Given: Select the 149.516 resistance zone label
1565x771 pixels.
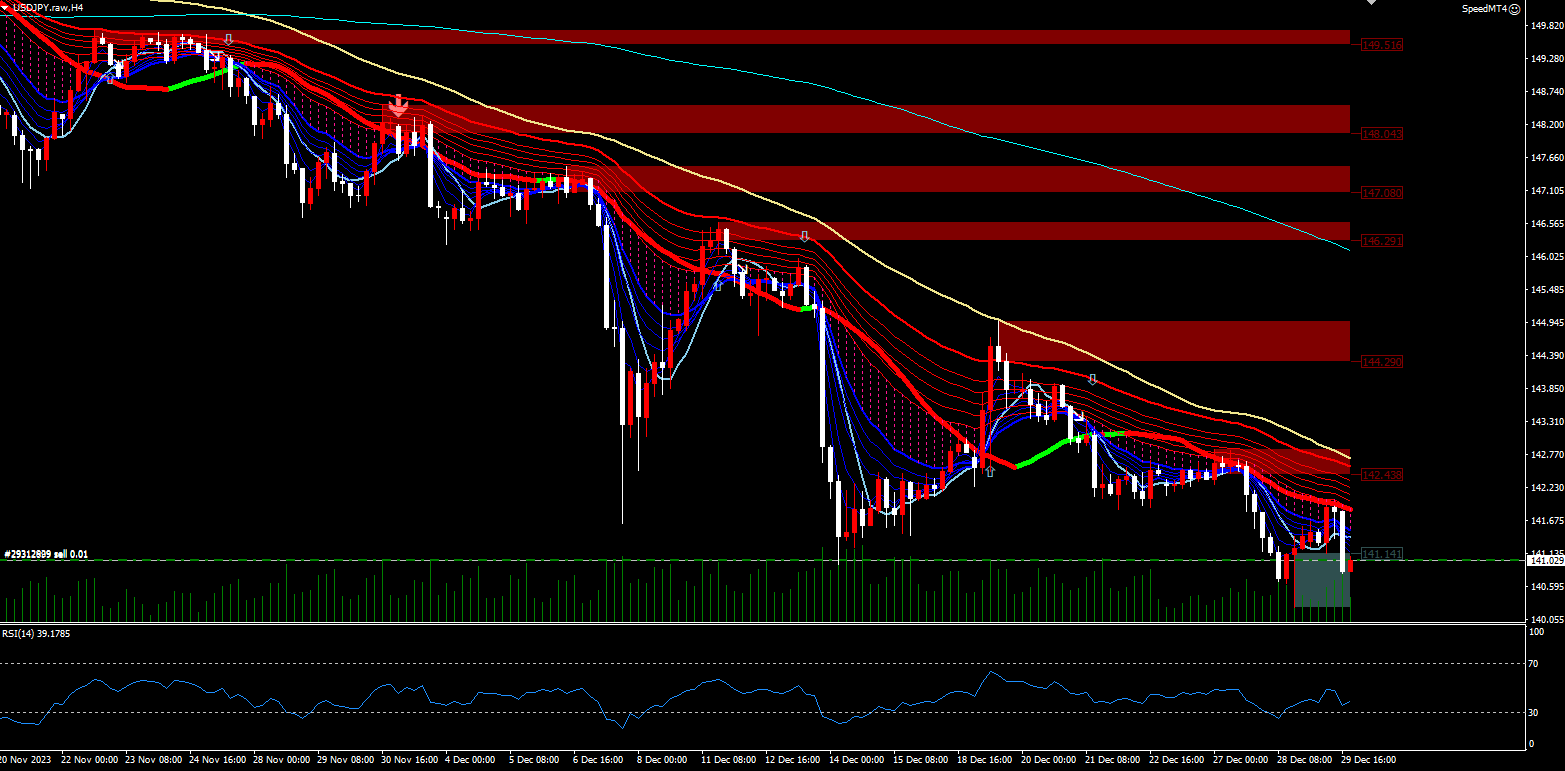Looking at the screenshot, I should (1382, 45).
